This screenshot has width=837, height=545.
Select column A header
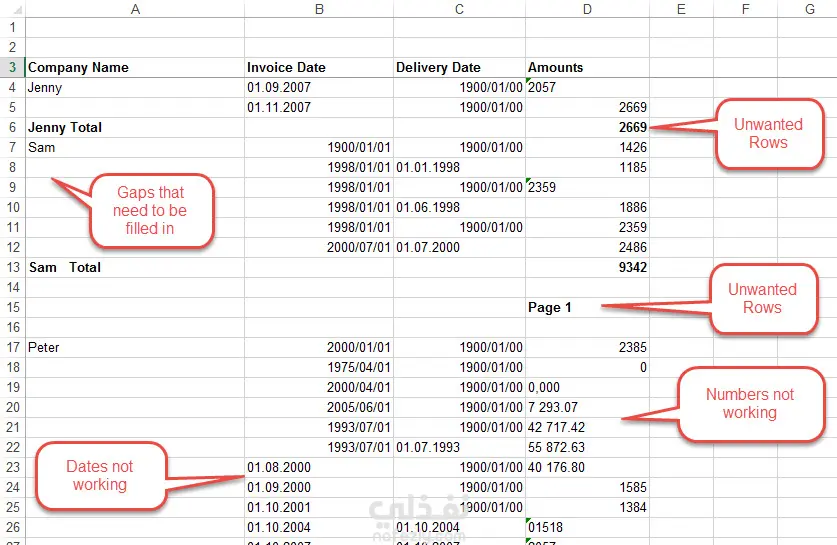(x=135, y=9)
